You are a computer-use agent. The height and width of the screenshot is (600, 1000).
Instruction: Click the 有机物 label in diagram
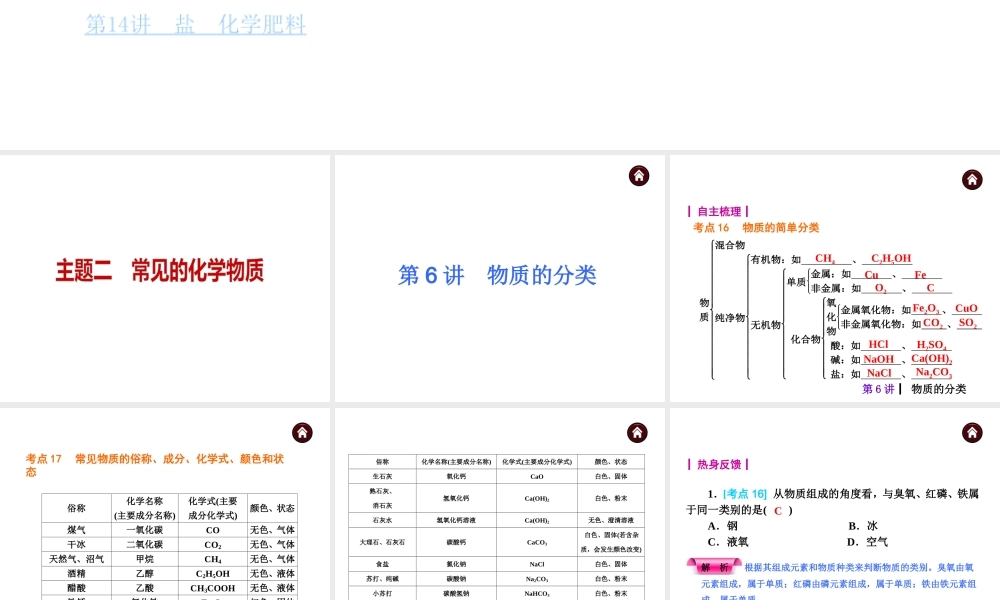pos(765,259)
